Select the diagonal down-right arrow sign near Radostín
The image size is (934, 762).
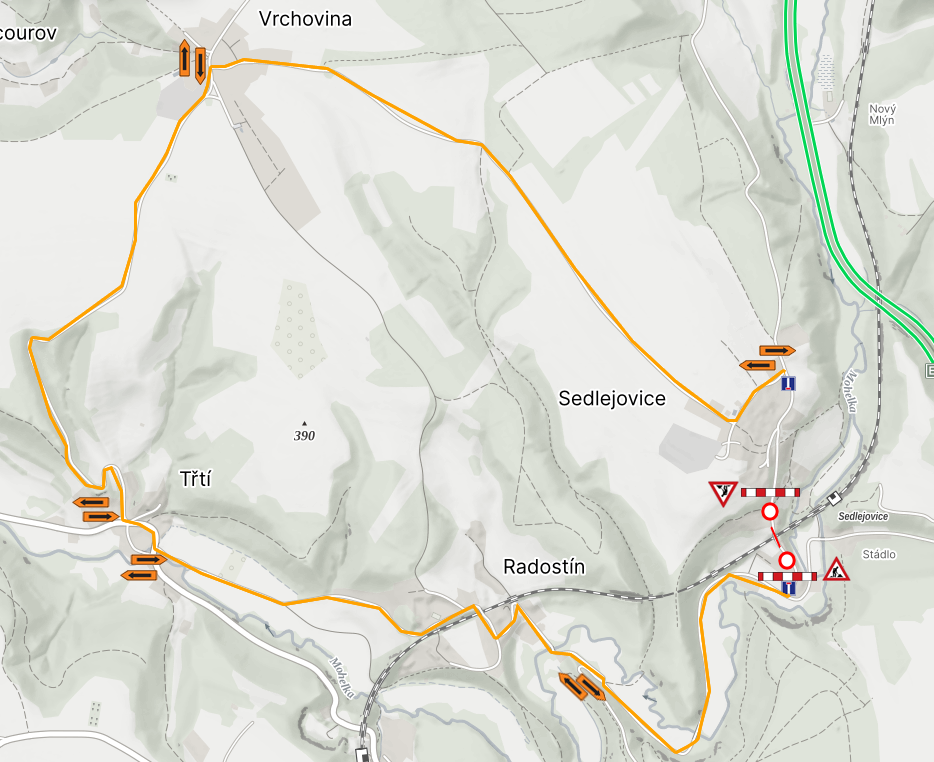click(x=591, y=688)
